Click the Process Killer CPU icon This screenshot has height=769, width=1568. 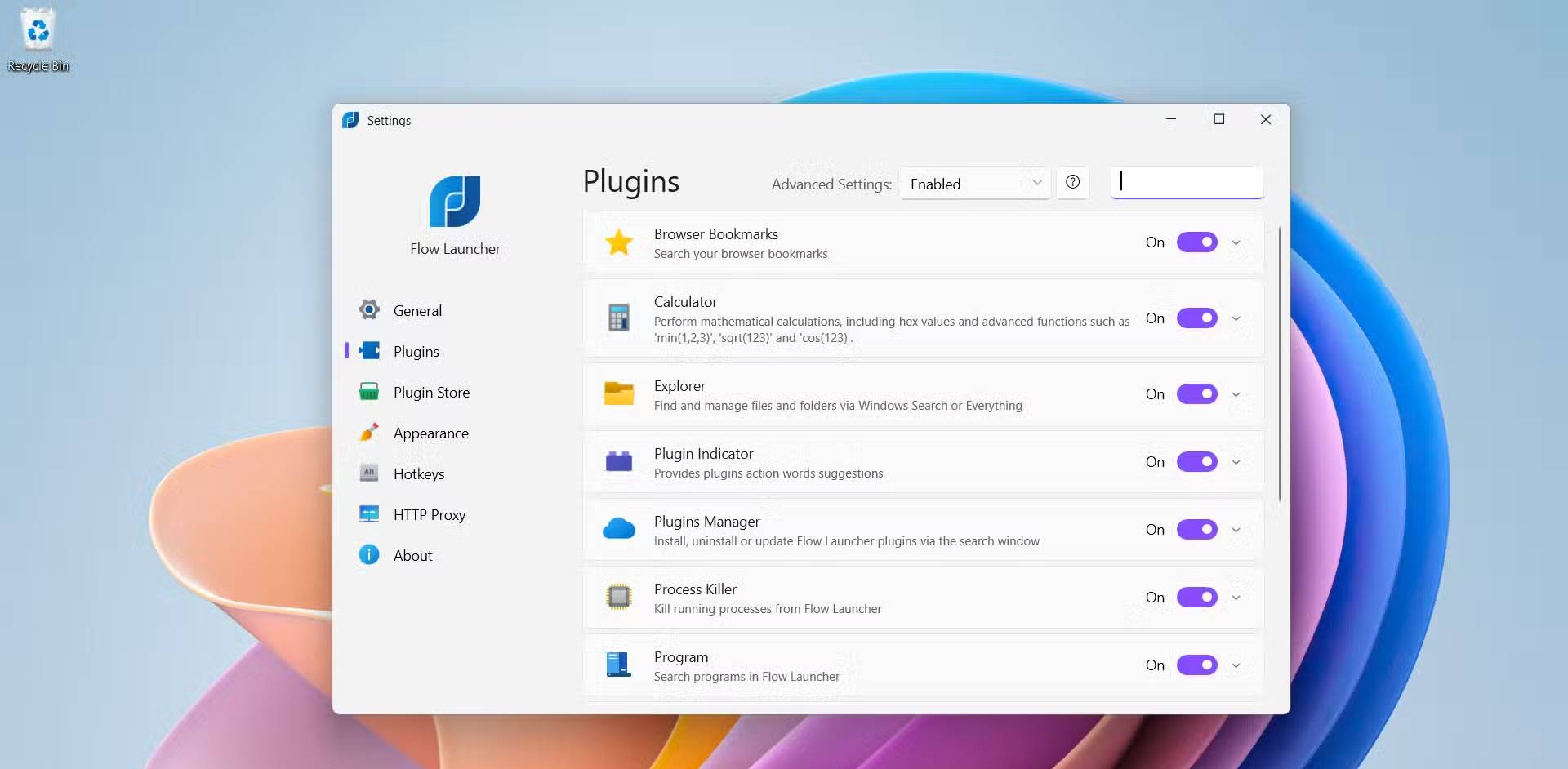(x=620, y=597)
